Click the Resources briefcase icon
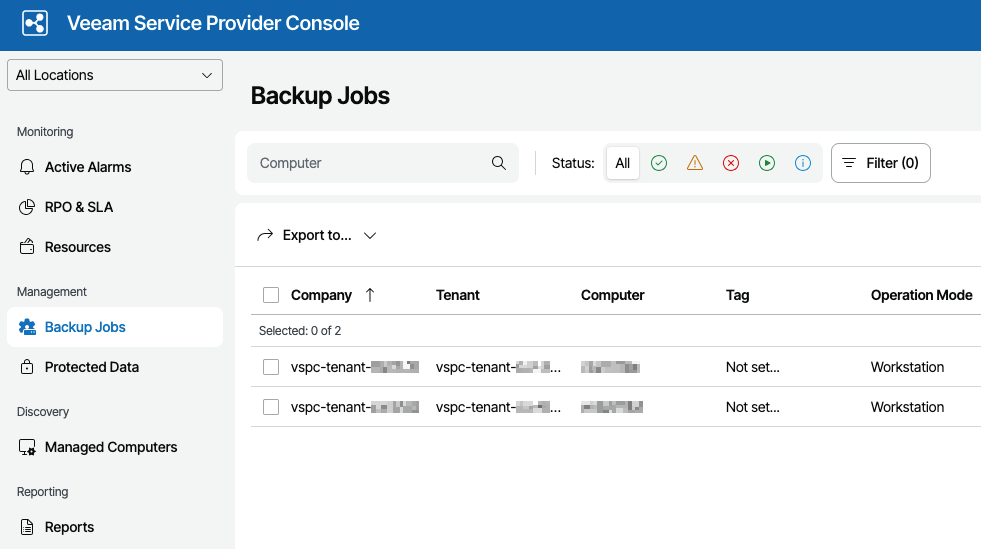981x549 pixels. coord(27,247)
